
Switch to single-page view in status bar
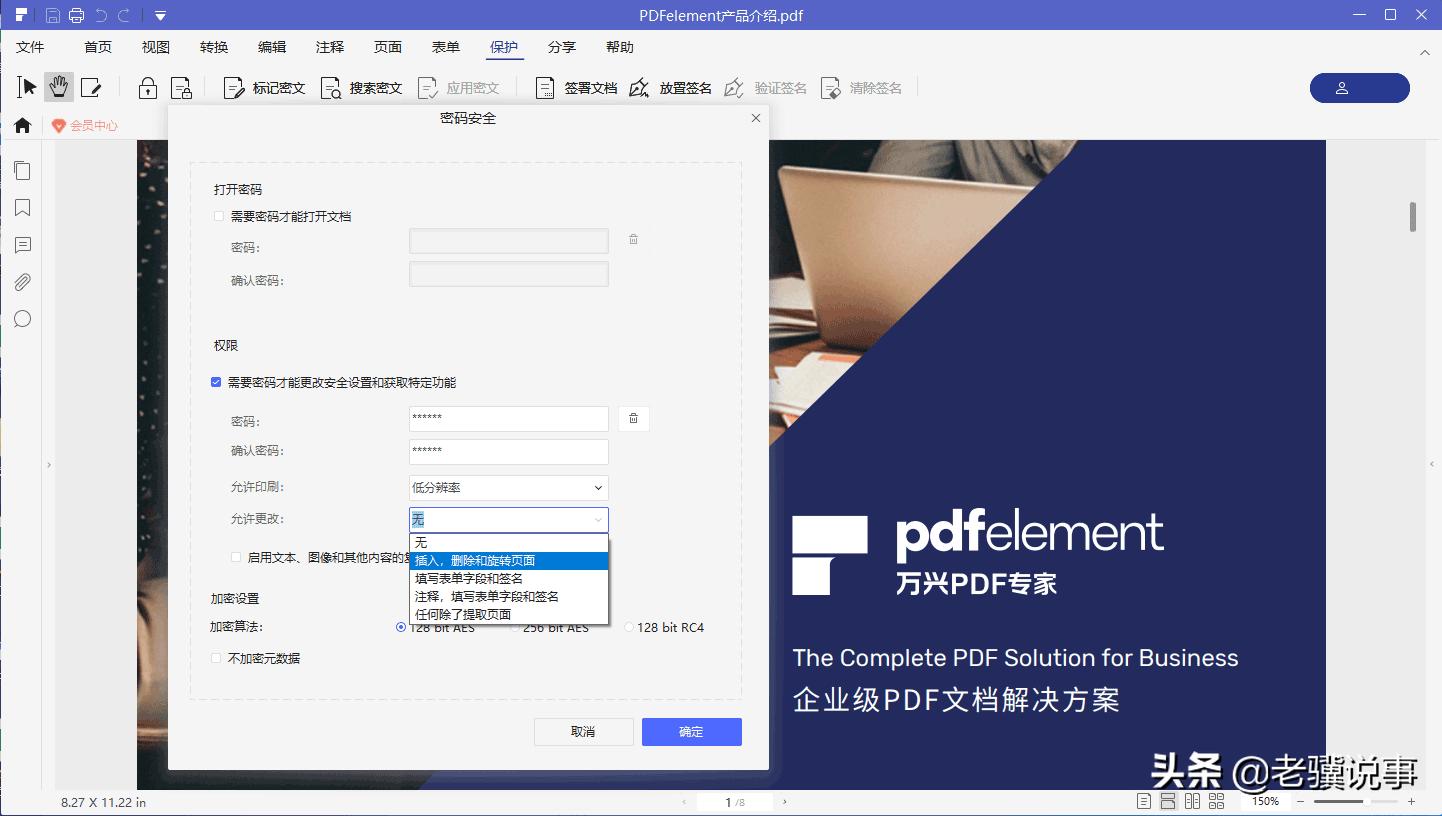[x=1145, y=800]
